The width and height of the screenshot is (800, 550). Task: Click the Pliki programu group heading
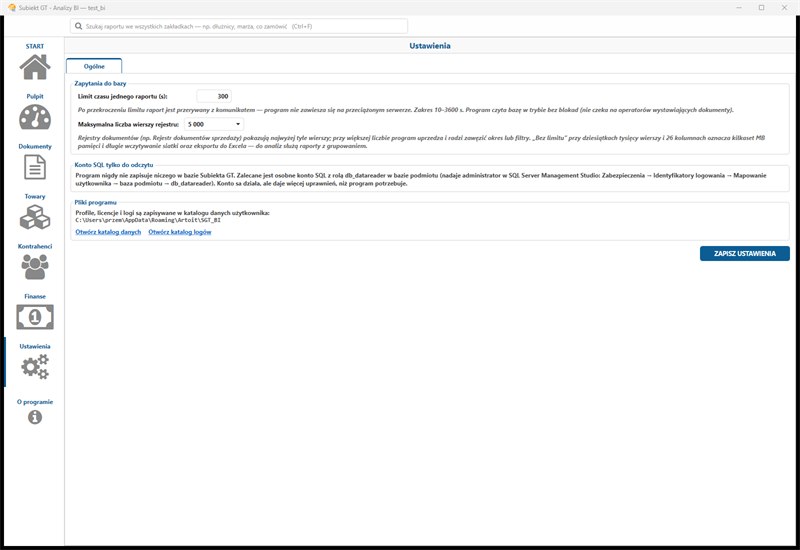pyautogui.click(x=95, y=202)
